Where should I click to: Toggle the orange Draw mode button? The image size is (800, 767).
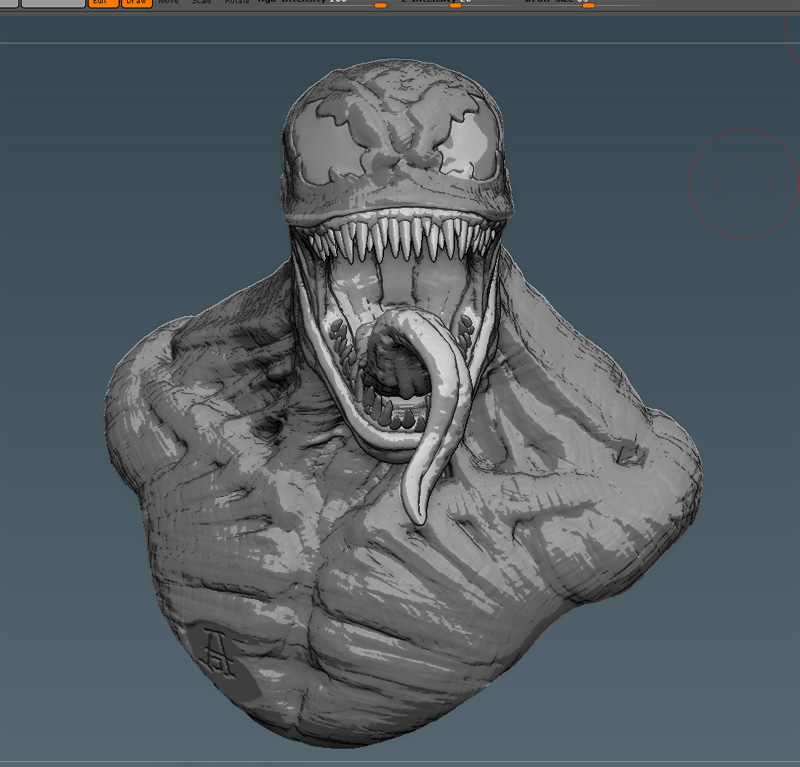pyautogui.click(x=137, y=3)
